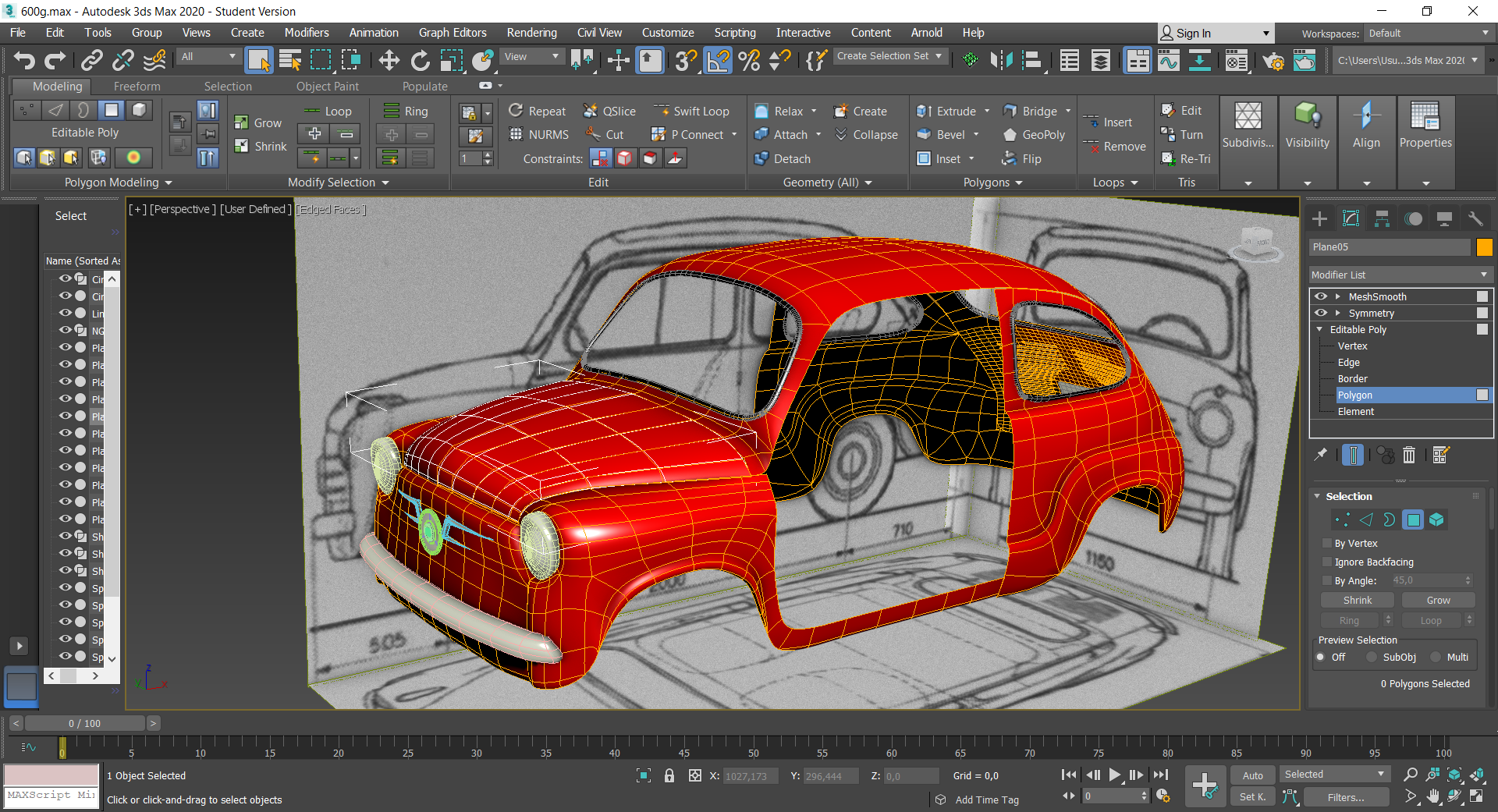Remove modifier with trash can icon

pos(1409,455)
